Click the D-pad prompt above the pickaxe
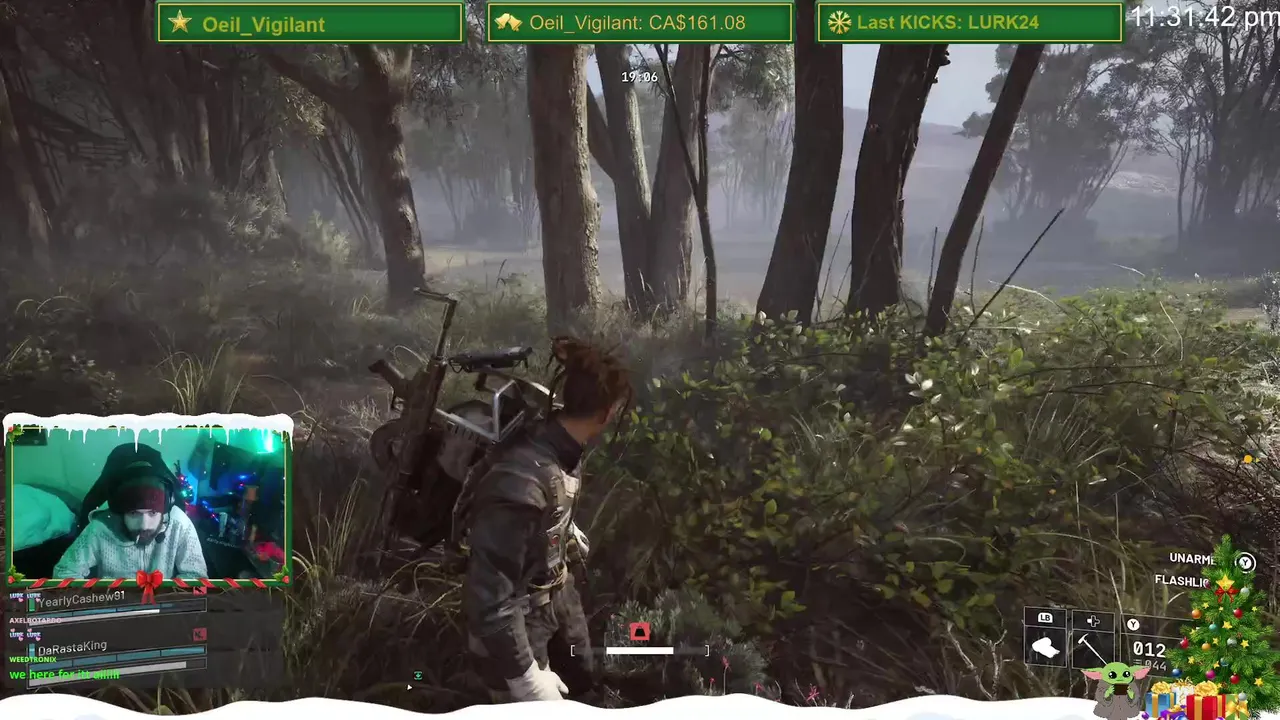Screen dimensions: 1280x720 click(1093, 622)
